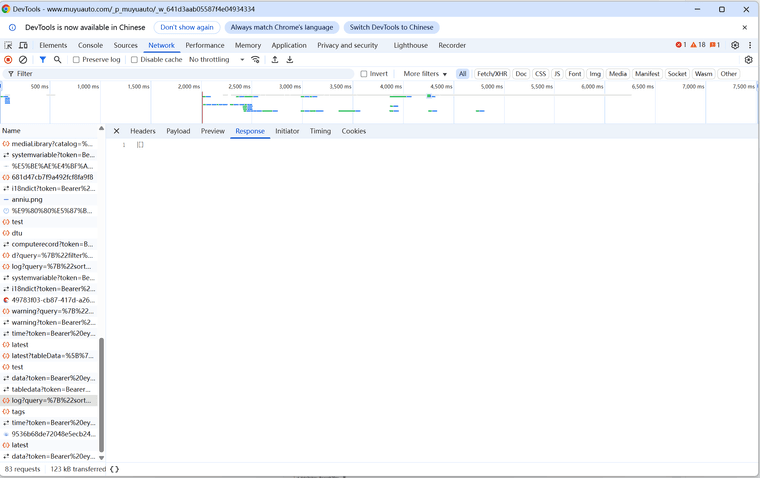Image resolution: width=760 pixels, height=478 pixels.
Task: Sort requests by Name column header
Action: point(48,130)
